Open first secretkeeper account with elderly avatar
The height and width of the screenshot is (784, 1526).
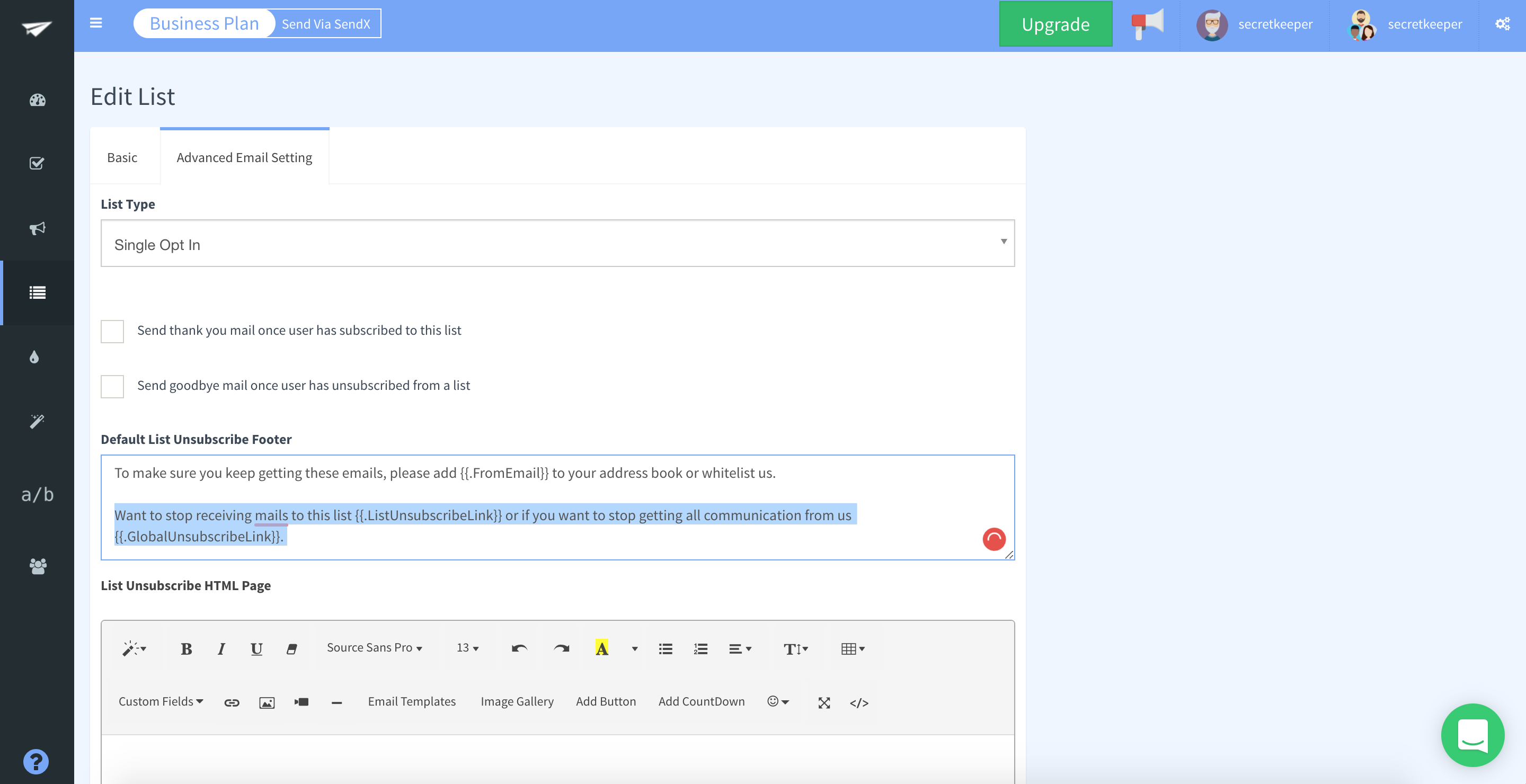(x=1254, y=24)
